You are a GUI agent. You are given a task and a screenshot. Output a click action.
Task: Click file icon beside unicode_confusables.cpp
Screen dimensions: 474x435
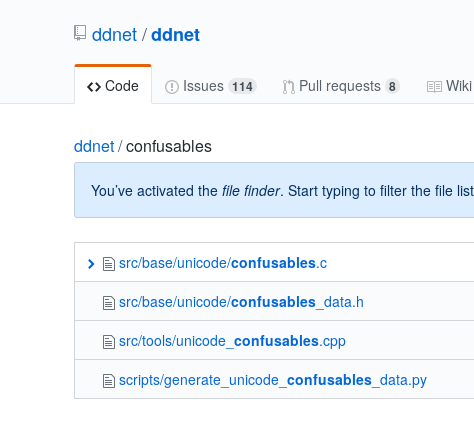click(109, 342)
